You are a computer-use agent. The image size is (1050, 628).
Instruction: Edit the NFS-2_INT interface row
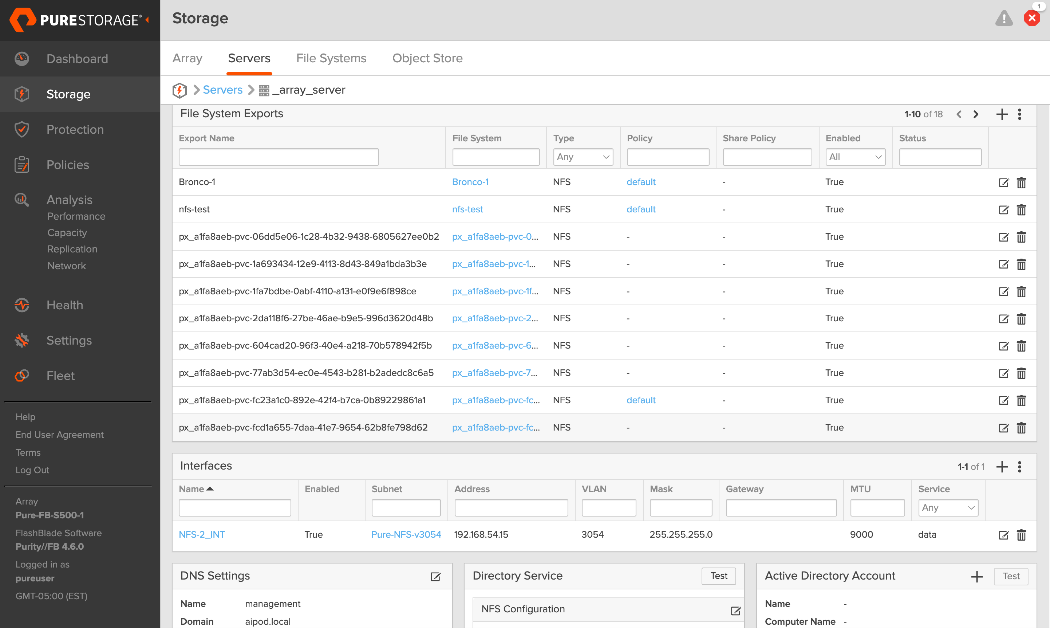tap(1003, 535)
